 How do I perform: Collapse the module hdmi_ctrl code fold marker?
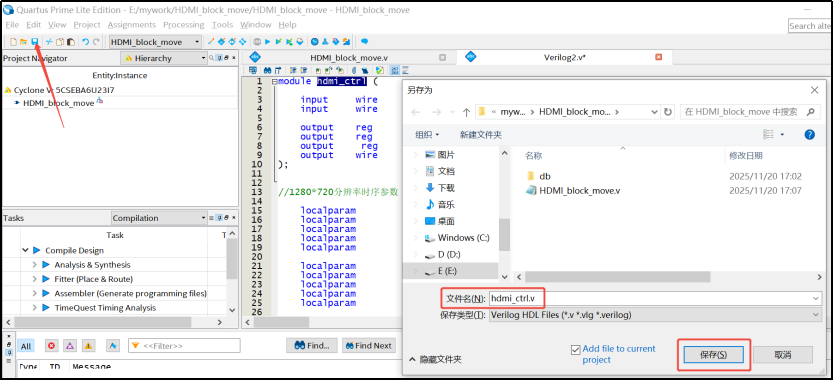(x=274, y=82)
